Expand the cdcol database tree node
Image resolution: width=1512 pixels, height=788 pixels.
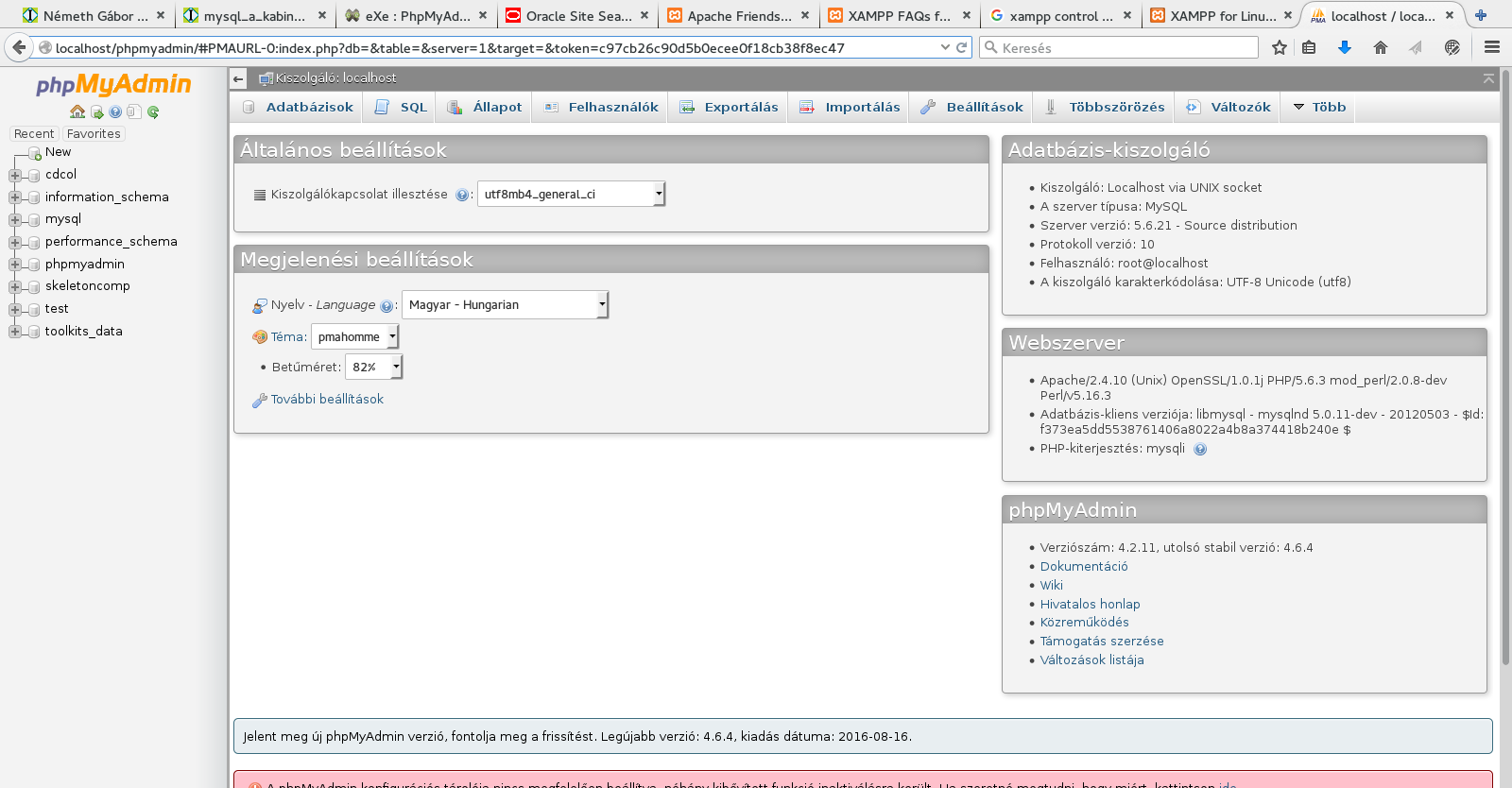tap(15, 175)
